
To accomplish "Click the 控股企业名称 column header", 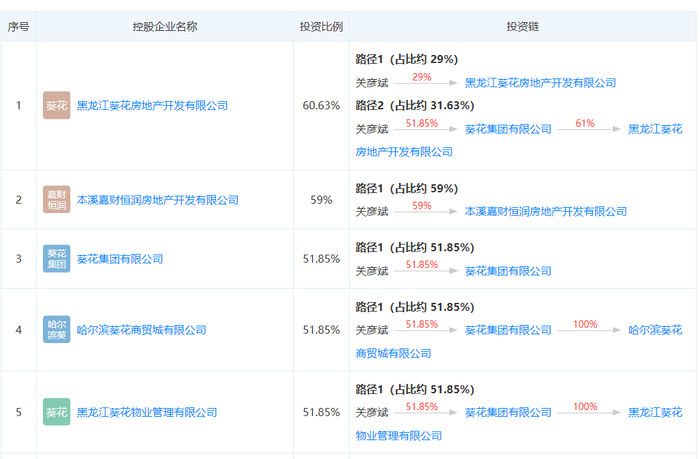I will (x=164, y=26).
